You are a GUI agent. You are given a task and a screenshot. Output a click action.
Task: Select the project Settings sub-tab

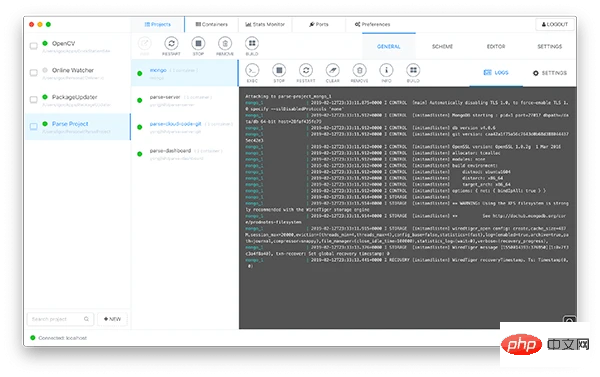click(549, 46)
